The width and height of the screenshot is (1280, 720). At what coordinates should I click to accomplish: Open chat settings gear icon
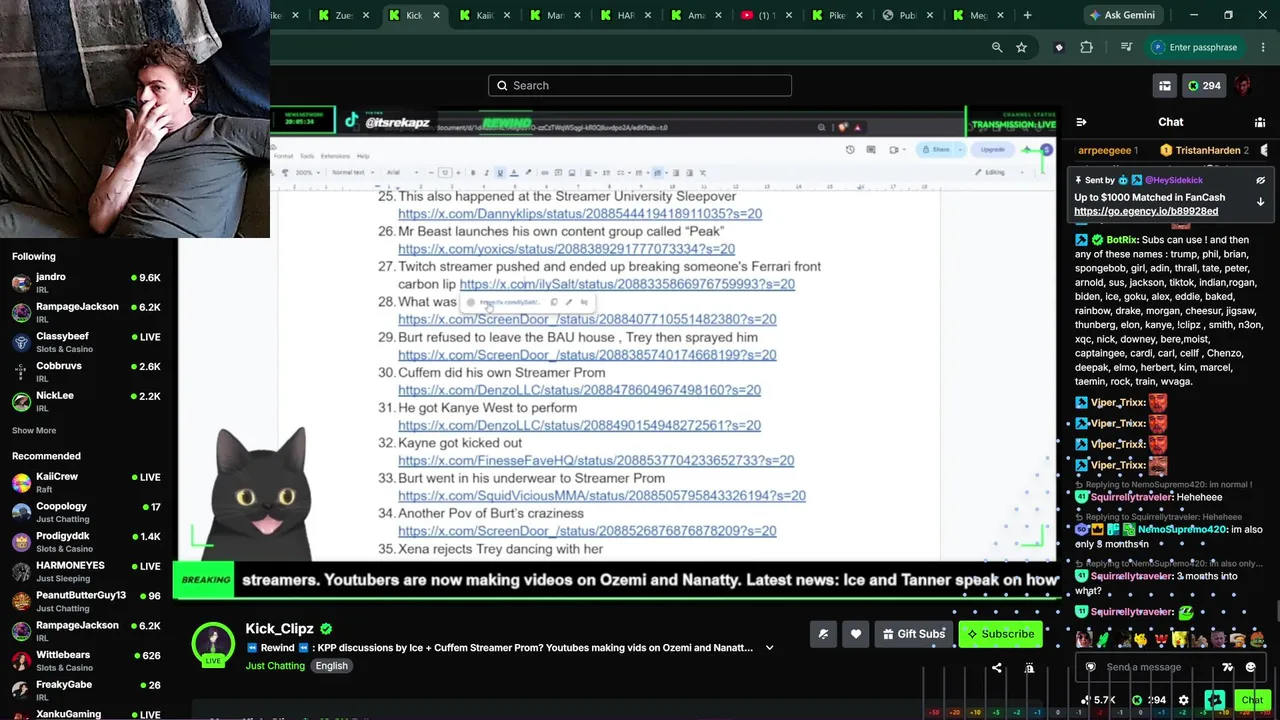coord(1184,701)
